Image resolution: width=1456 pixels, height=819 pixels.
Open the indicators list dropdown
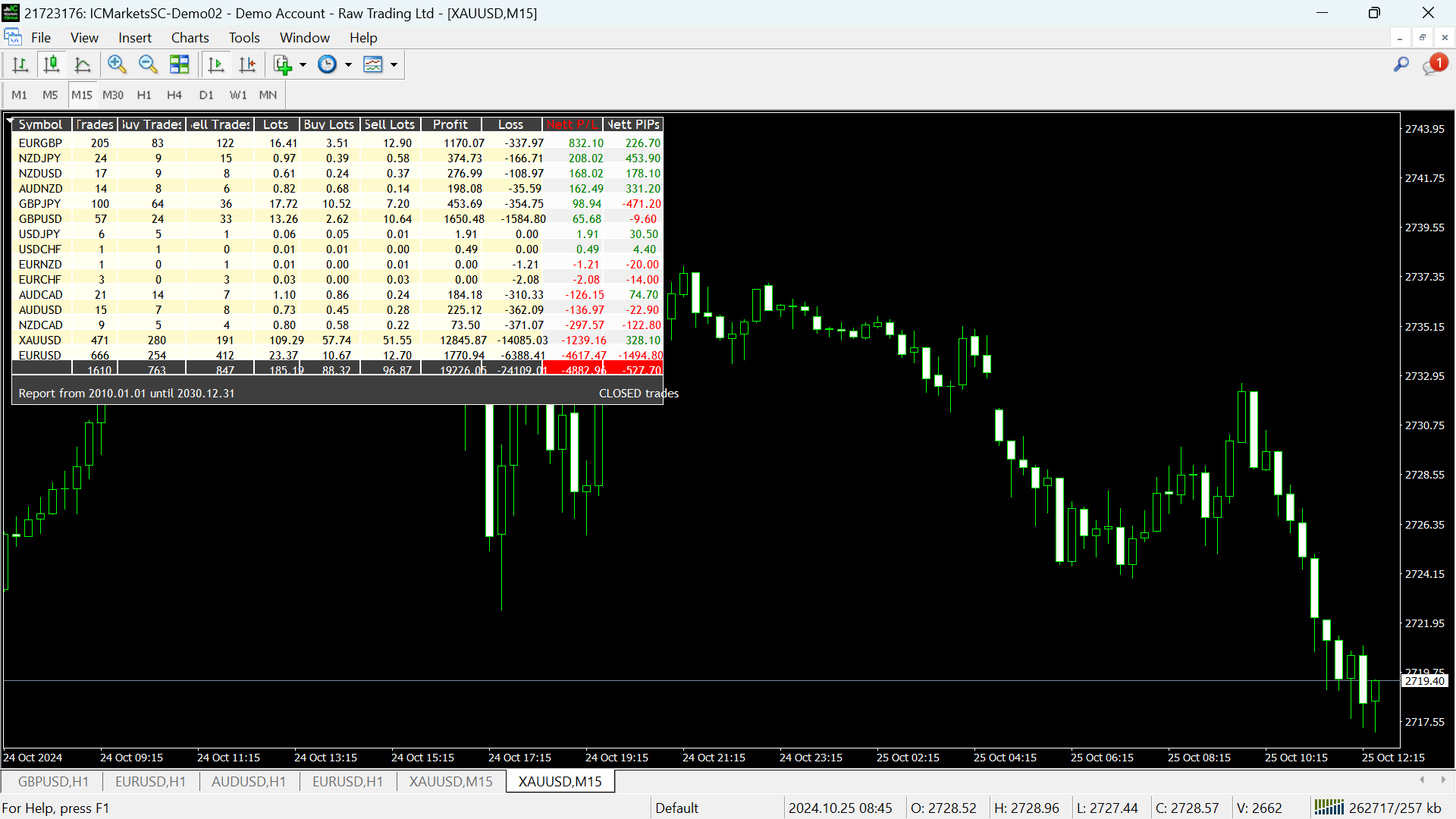(394, 64)
